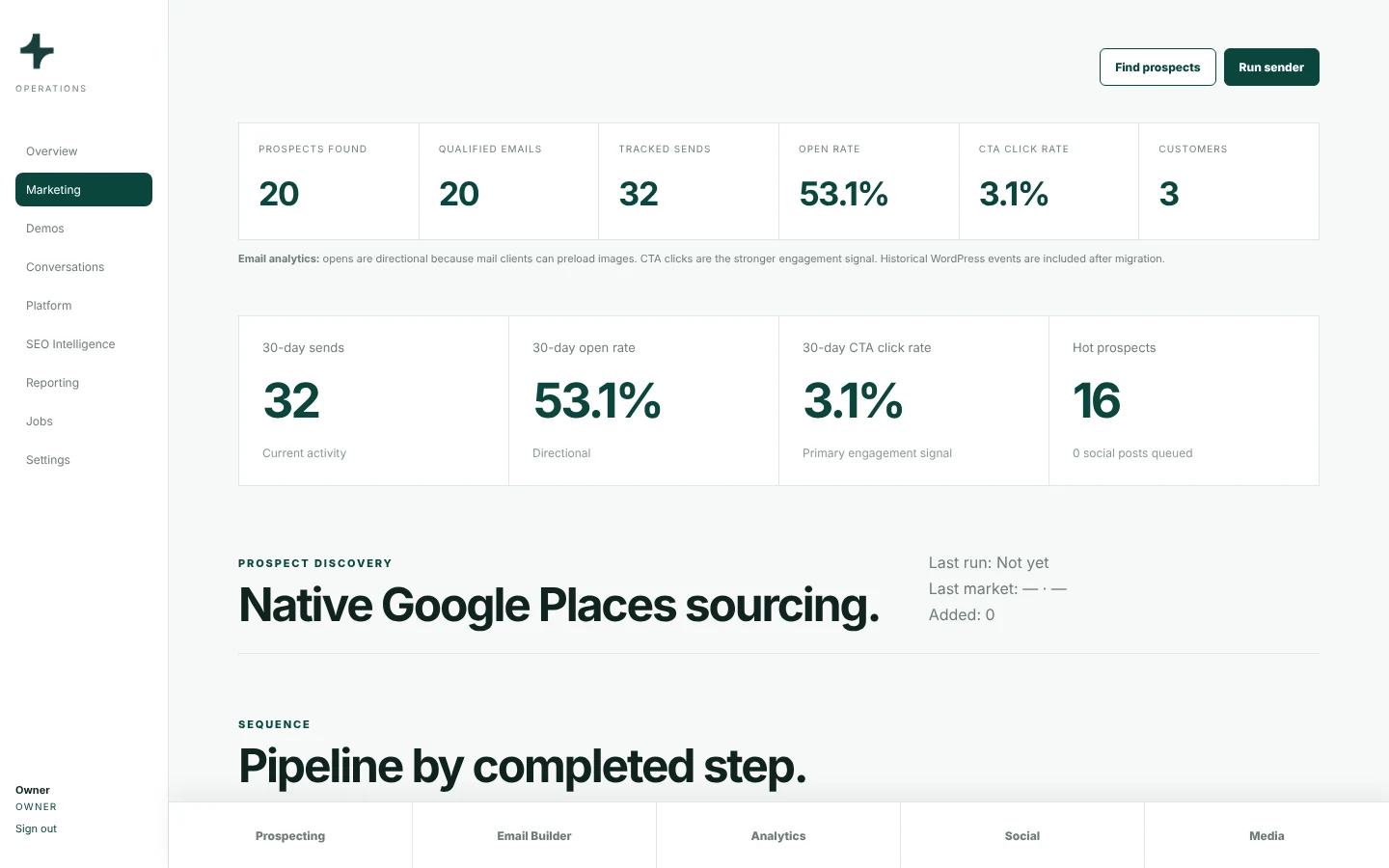
Task: Click the 'Last run: Not yet' text
Action: point(989,563)
